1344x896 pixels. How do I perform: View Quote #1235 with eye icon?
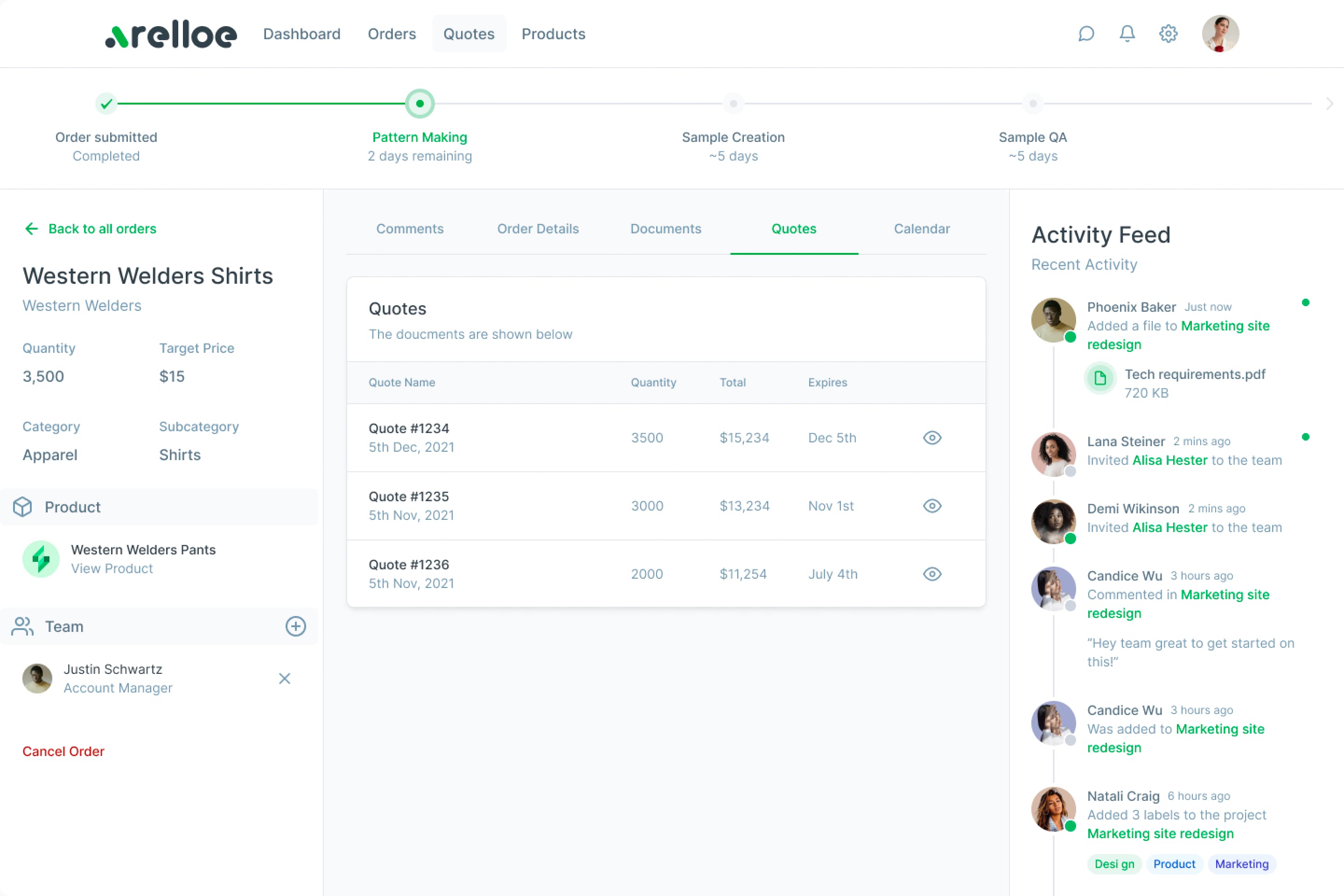[x=932, y=506]
